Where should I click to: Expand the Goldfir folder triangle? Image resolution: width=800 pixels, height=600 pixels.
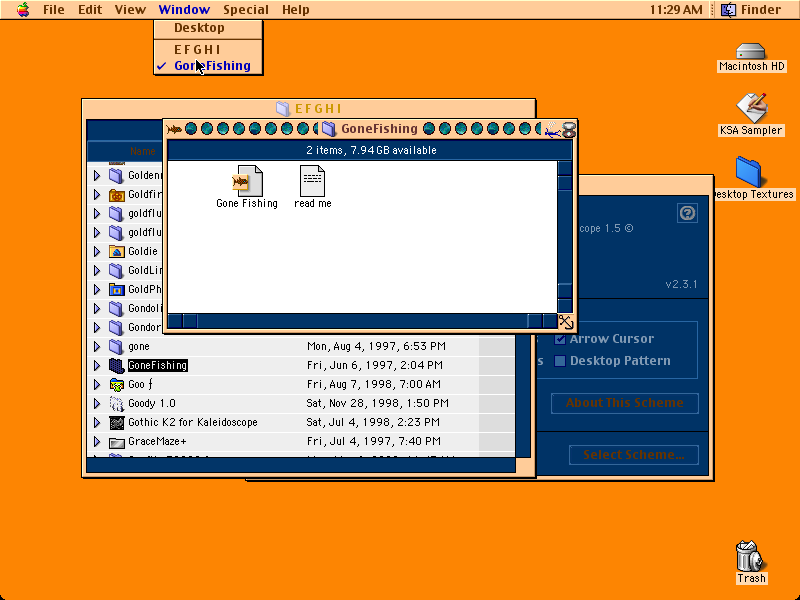point(97,194)
